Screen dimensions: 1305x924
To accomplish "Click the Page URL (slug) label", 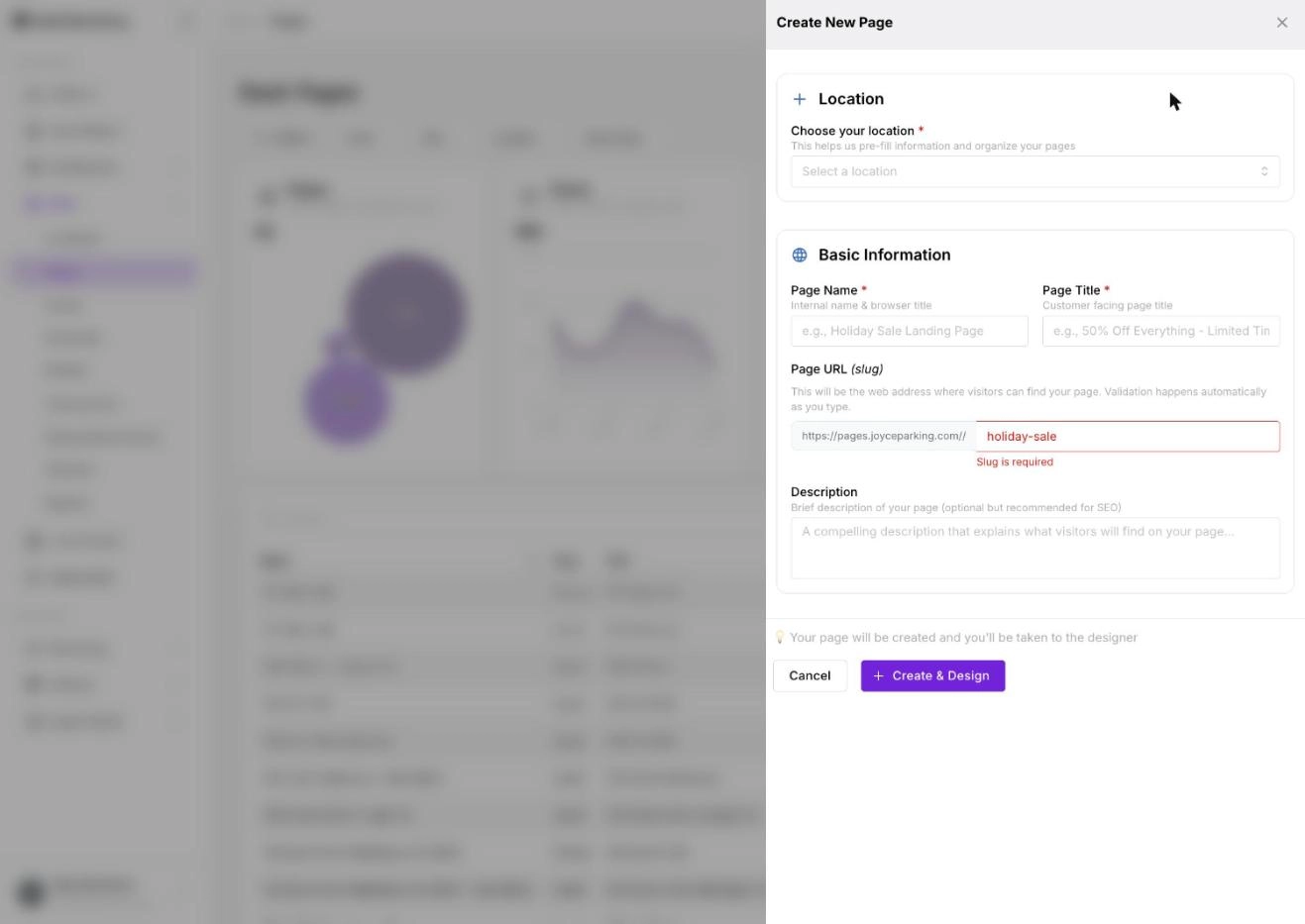I will pyautogui.click(x=836, y=368).
